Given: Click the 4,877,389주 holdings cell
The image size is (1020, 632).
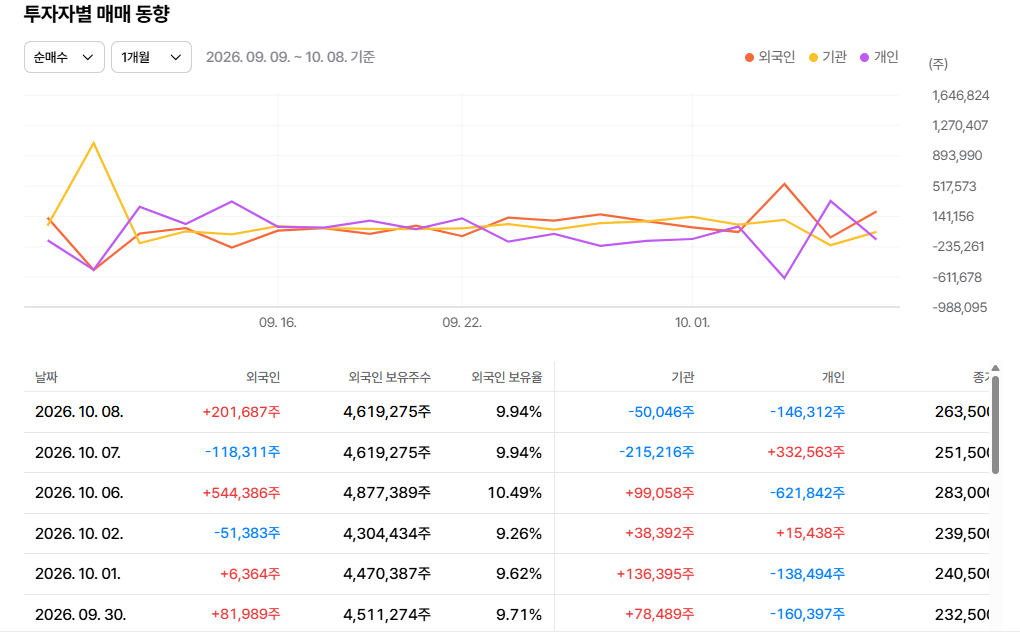Looking at the screenshot, I should (387, 493).
